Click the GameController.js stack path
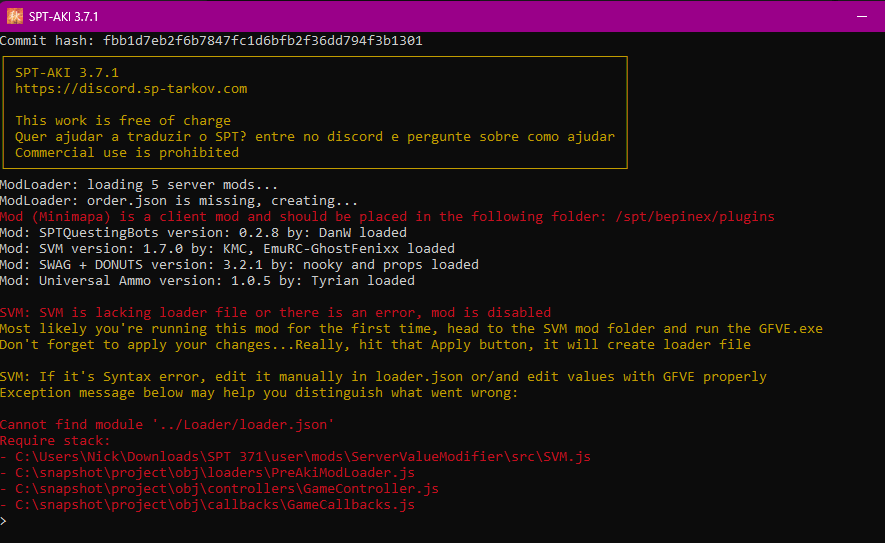The height and width of the screenshot is (543, 885). tap(227, 488)
